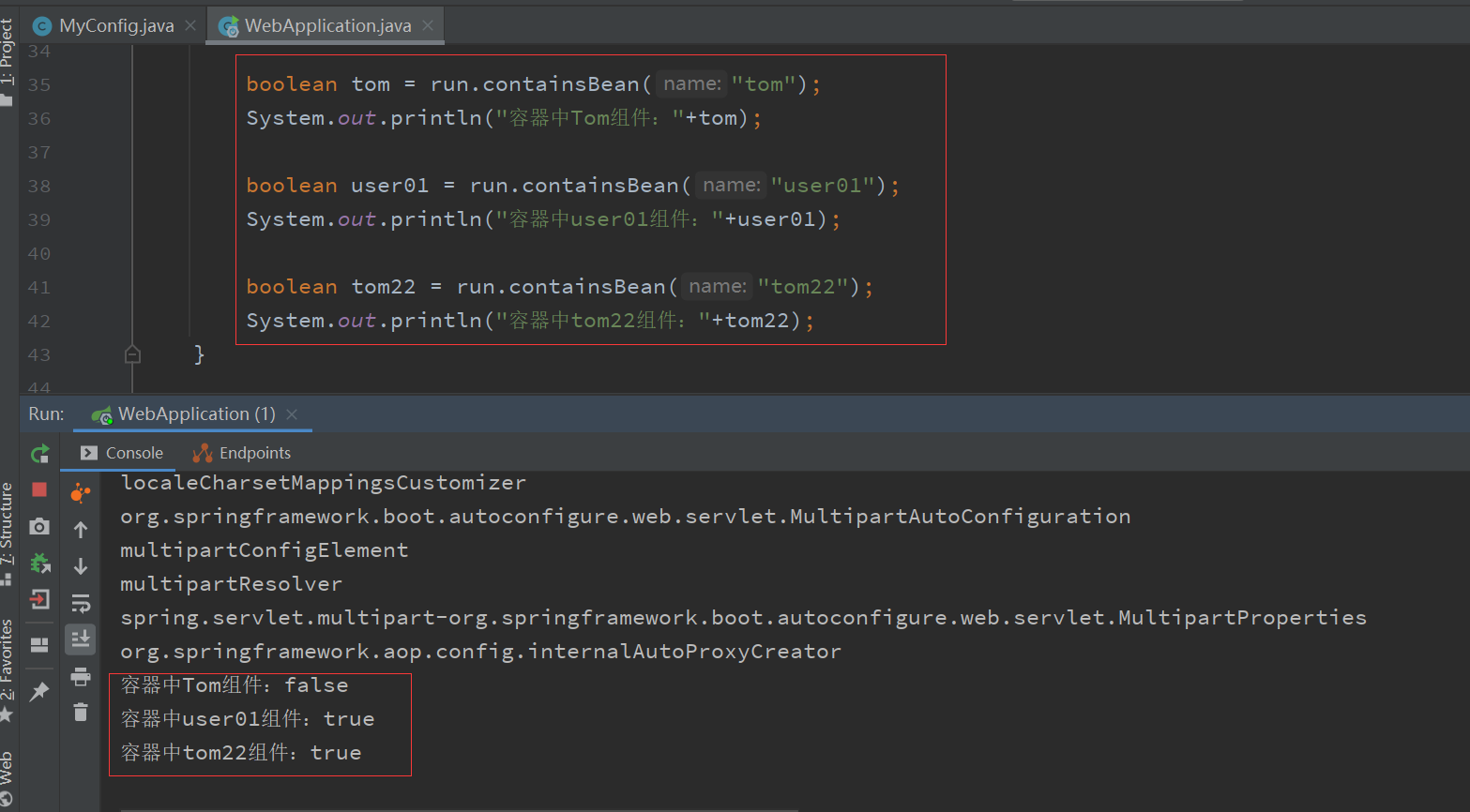Click the "tom" string literal on line 35
This screenshot has width=1470, height=812.
point(764,84)
